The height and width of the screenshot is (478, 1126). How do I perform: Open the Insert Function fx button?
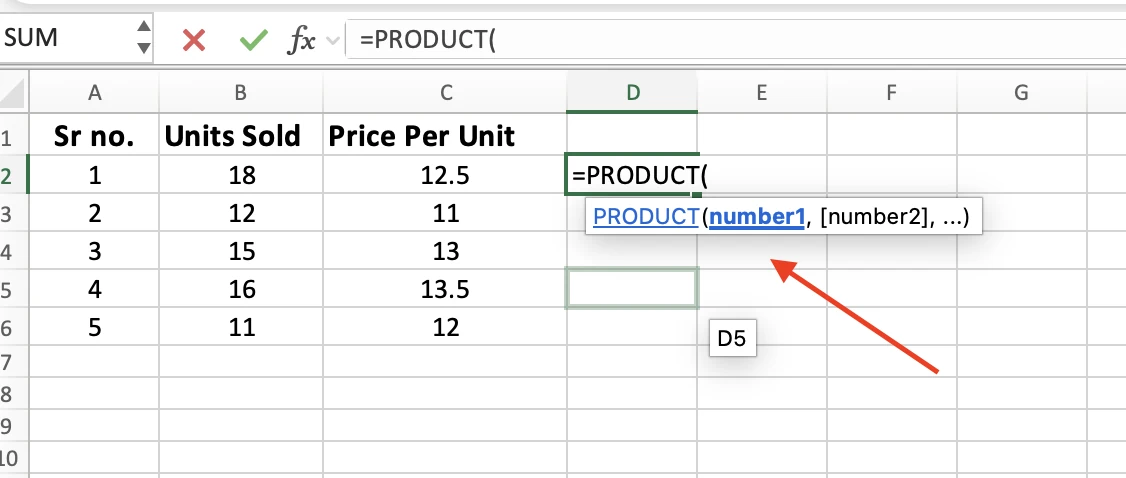coord(302,40)
